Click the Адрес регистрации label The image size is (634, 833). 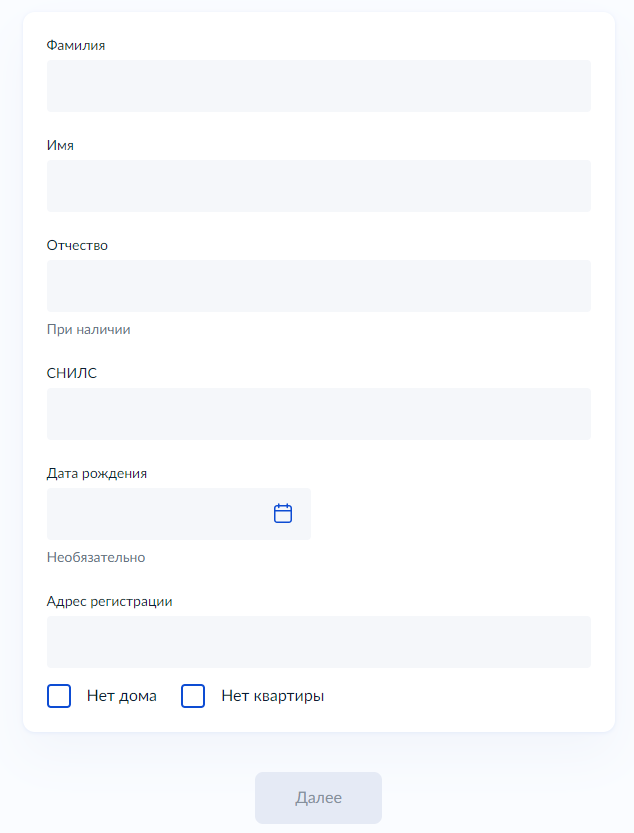[110, 601]
